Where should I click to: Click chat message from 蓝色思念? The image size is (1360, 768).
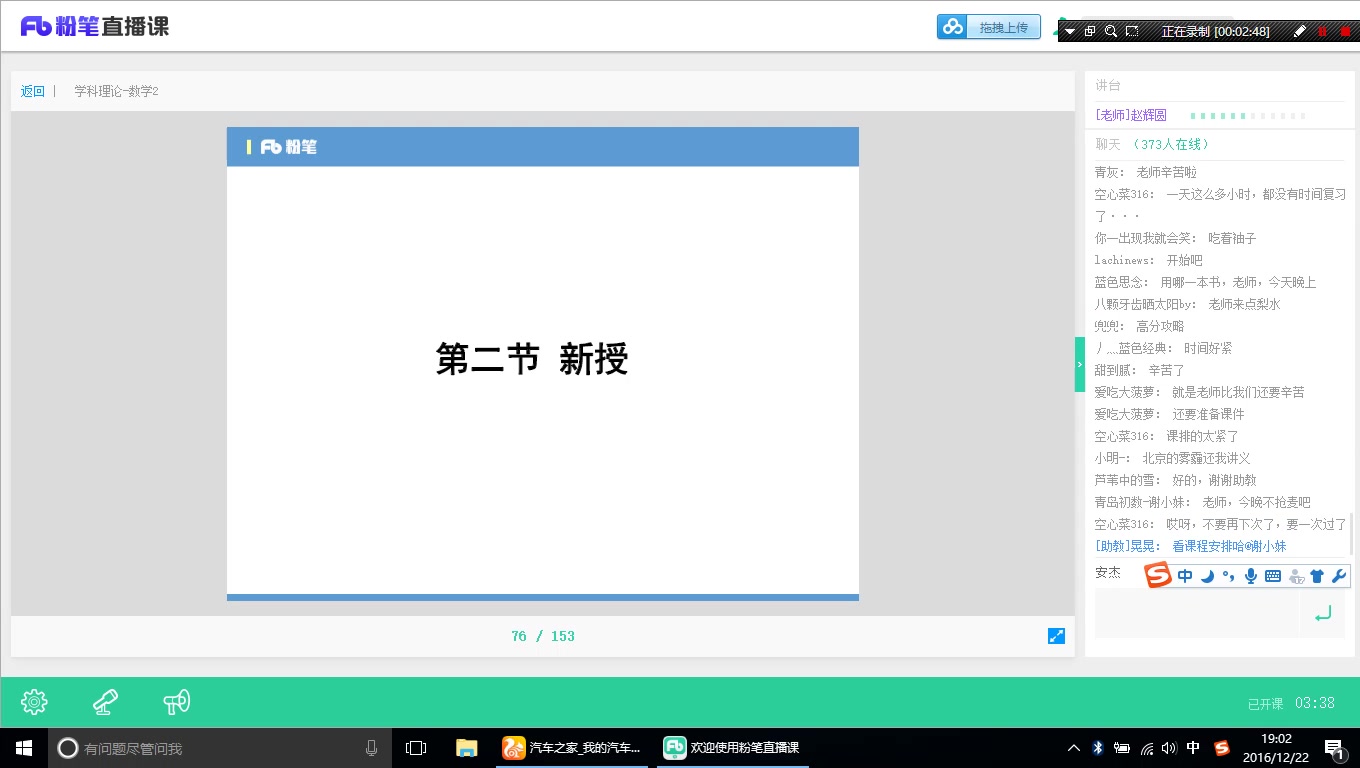pyautogui.click(x=1206, y=282)
